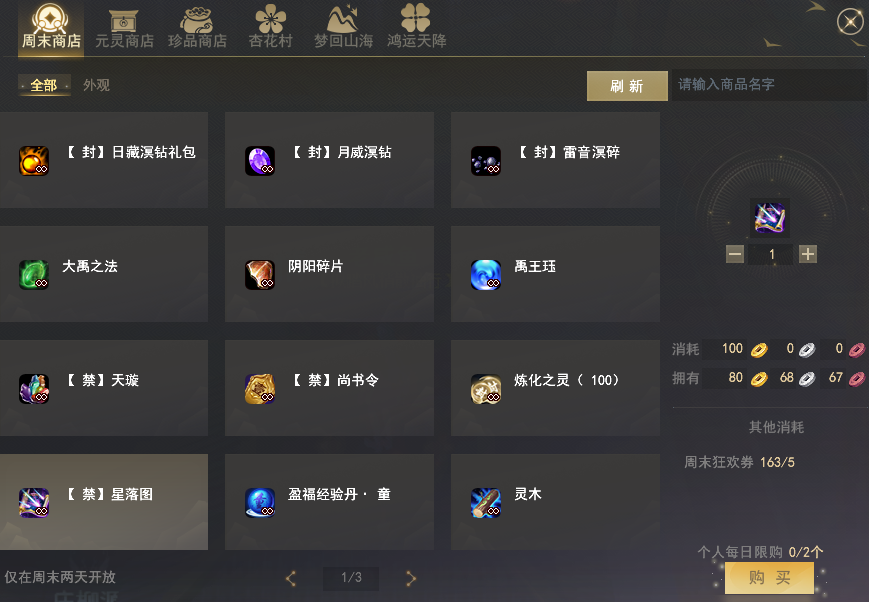
Task: Open the 杏花村 shop tab
Action: click(270, 28)
